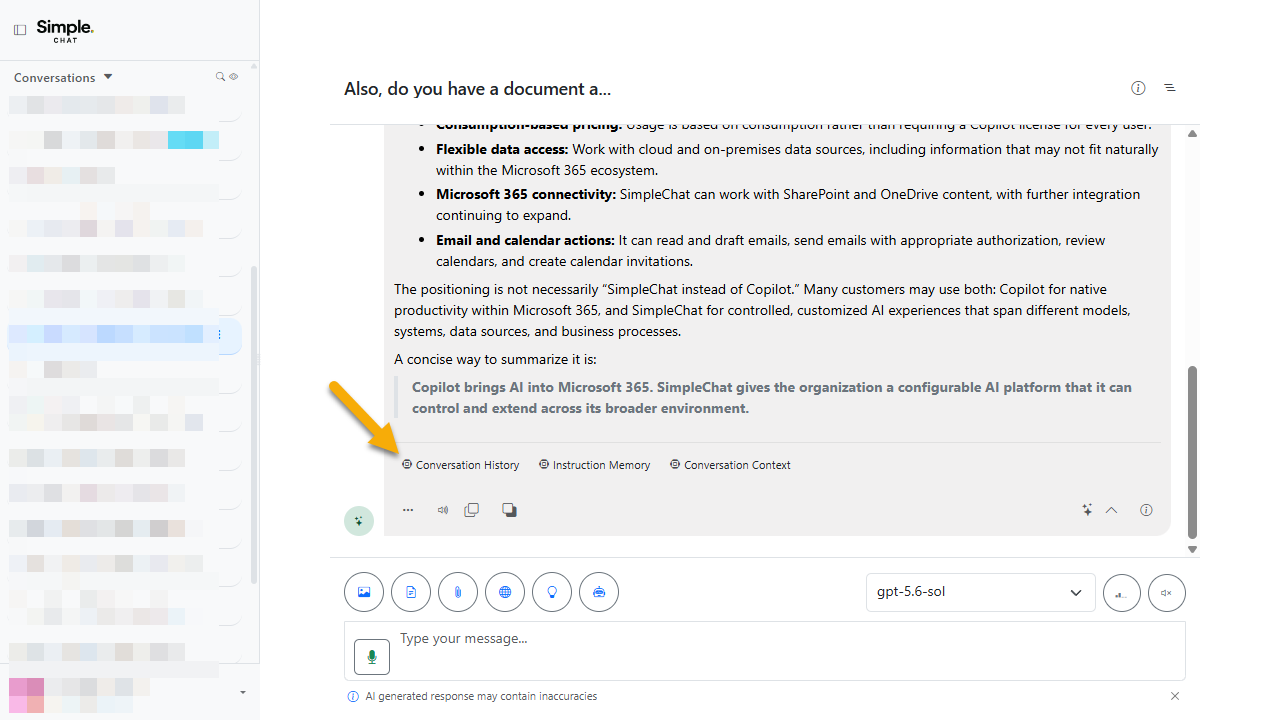Toggle web search globe button
This screenshot has height=720, width=1280.
tap(505, 592)
